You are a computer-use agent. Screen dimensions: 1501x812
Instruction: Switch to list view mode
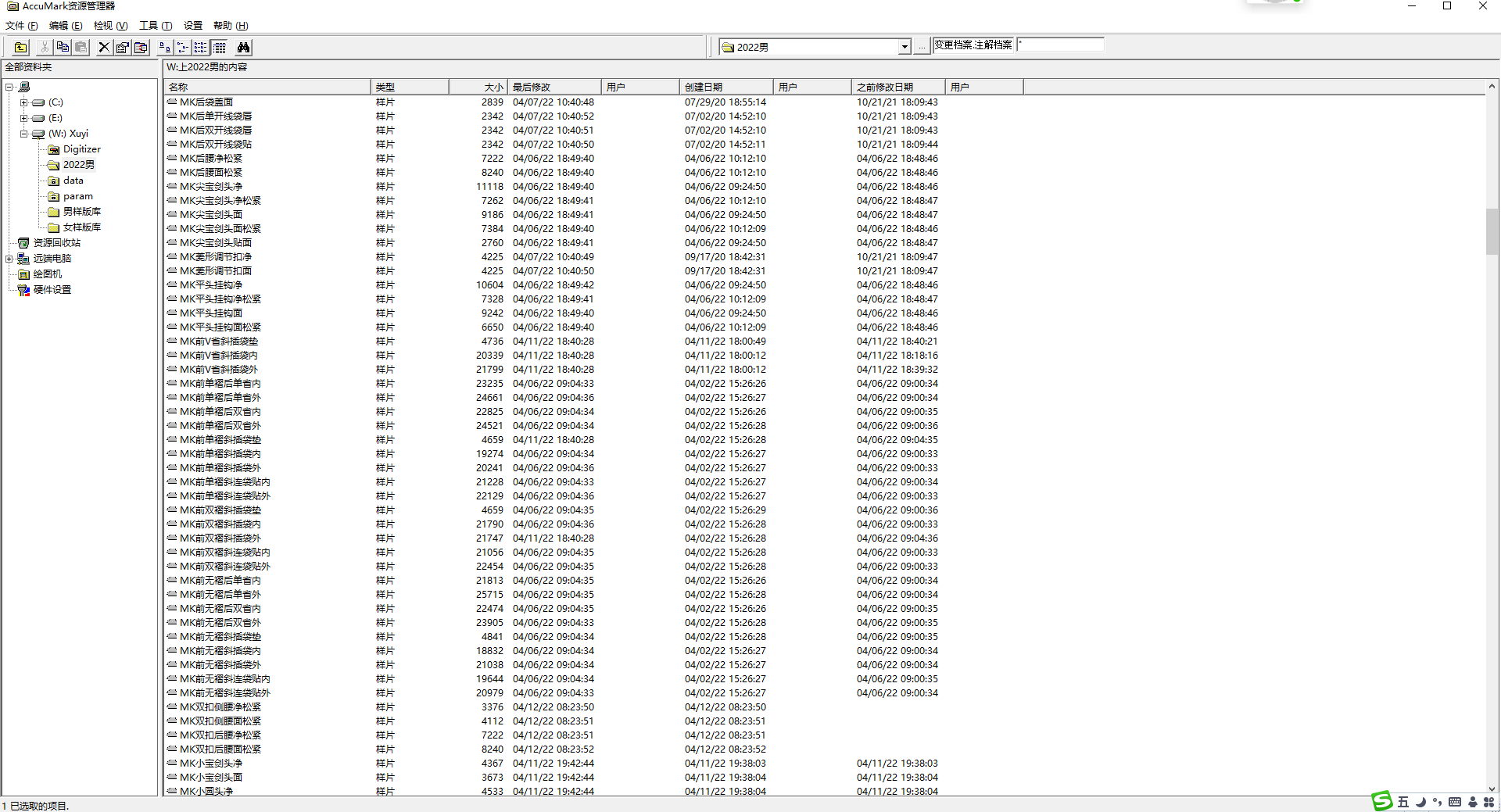coord(201,48)
